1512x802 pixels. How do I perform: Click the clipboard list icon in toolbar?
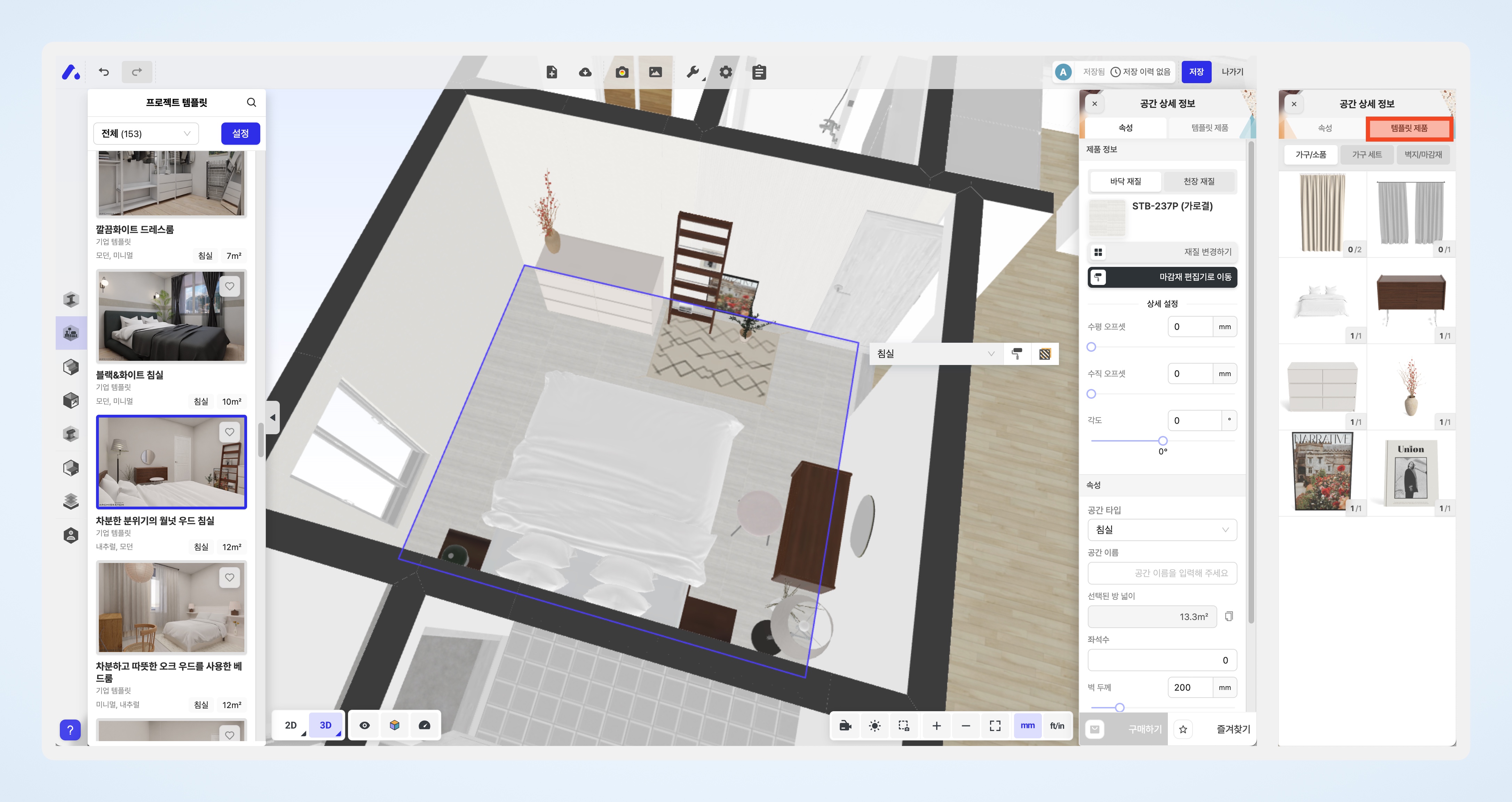tap(759, 72)
